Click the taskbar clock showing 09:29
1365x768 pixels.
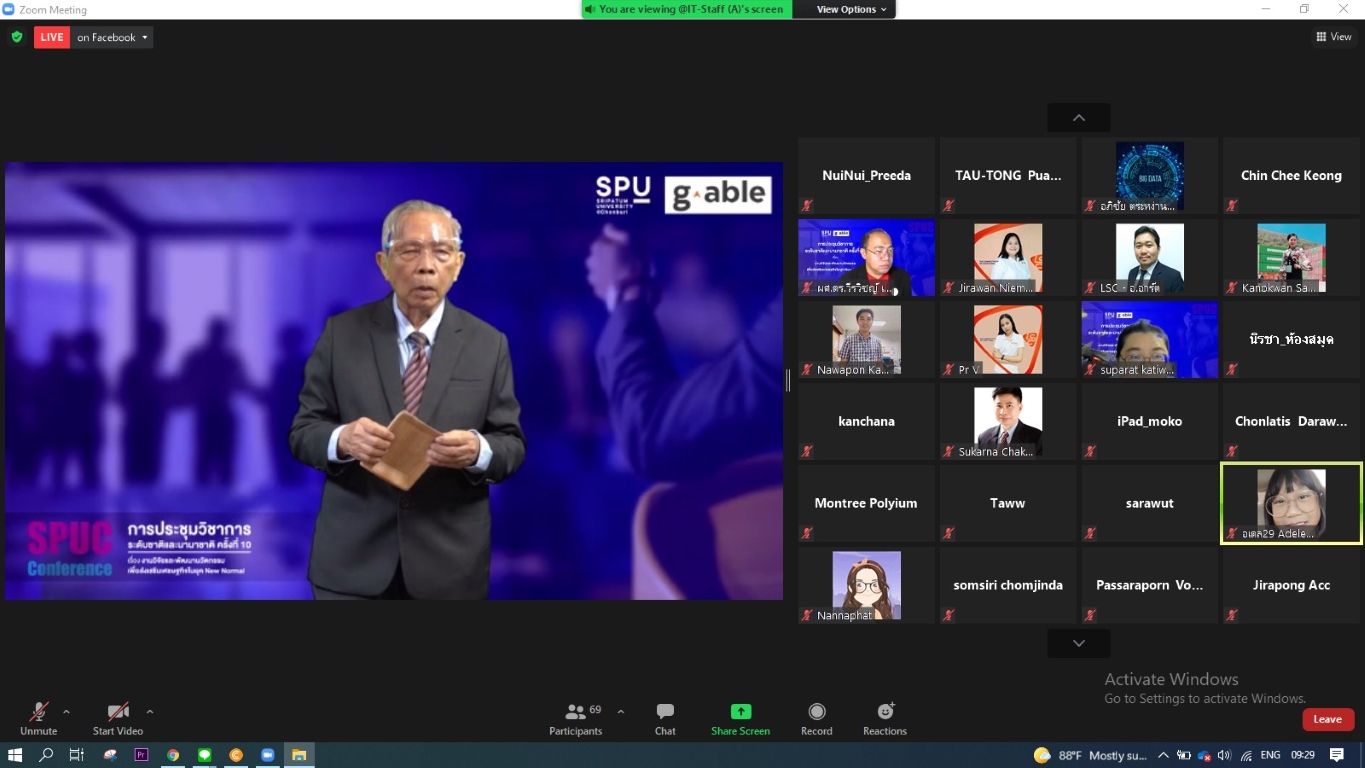1303,755
